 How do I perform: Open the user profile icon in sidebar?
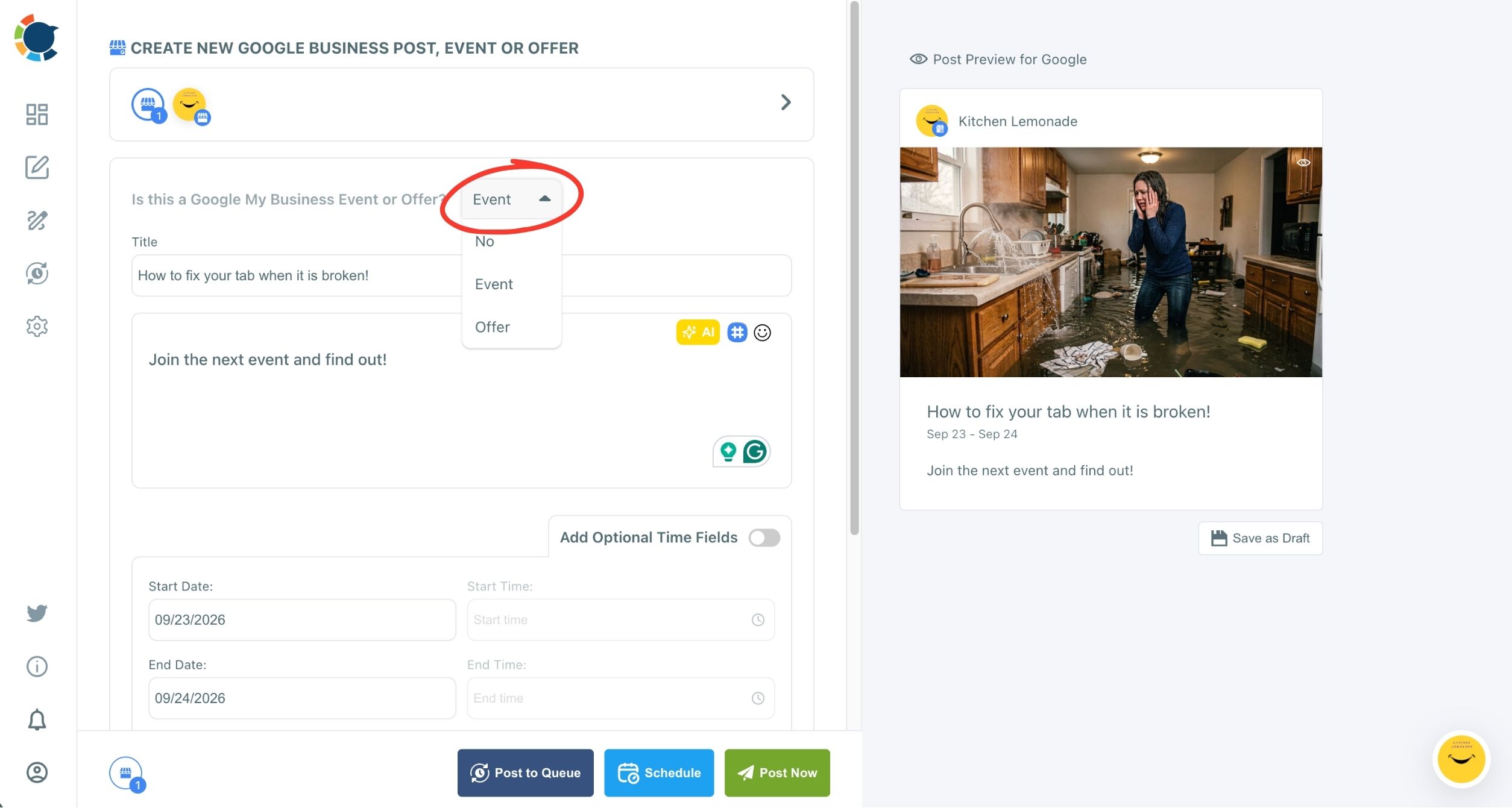coord(37,772)
